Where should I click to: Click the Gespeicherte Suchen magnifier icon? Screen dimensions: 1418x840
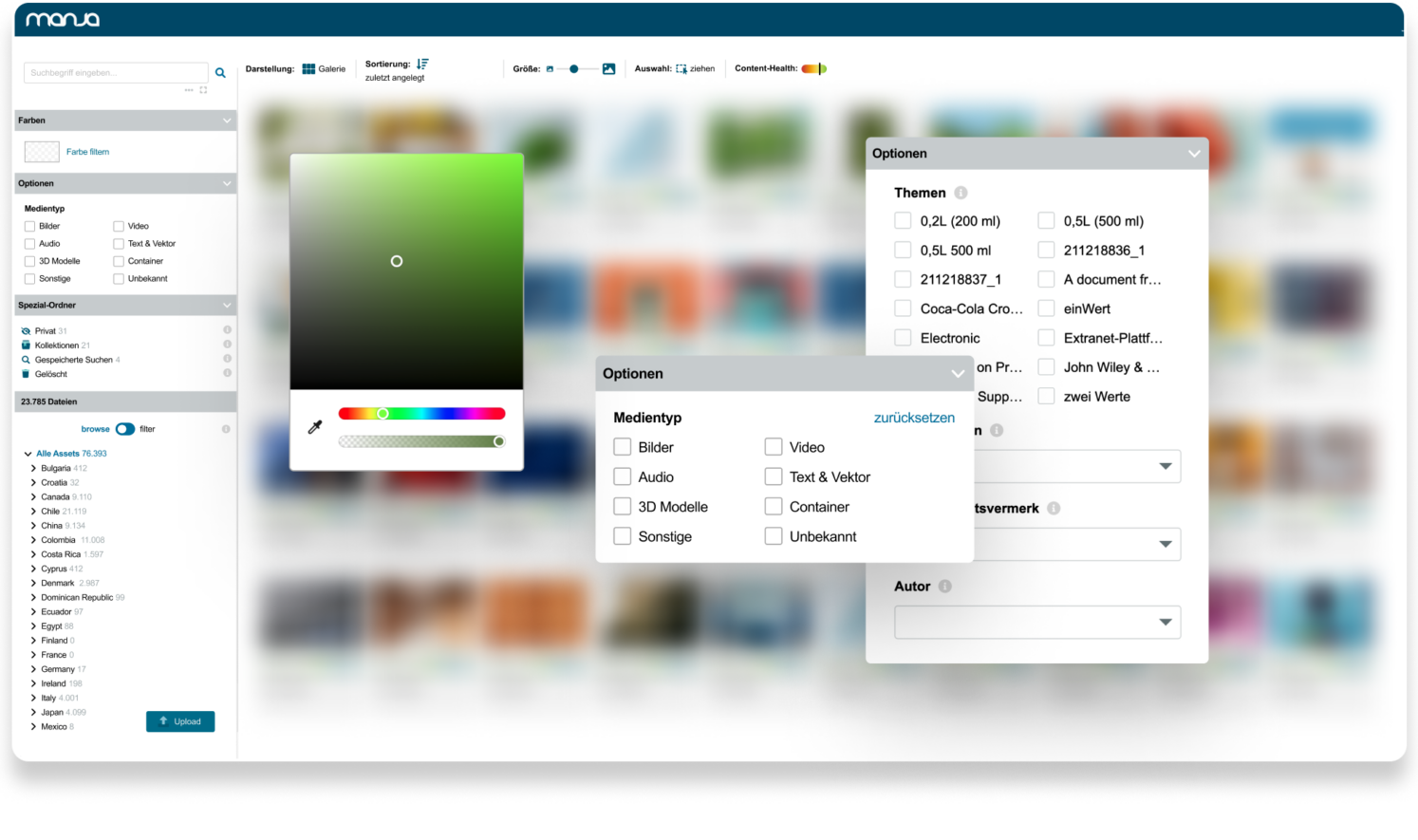tap(26, 360)
